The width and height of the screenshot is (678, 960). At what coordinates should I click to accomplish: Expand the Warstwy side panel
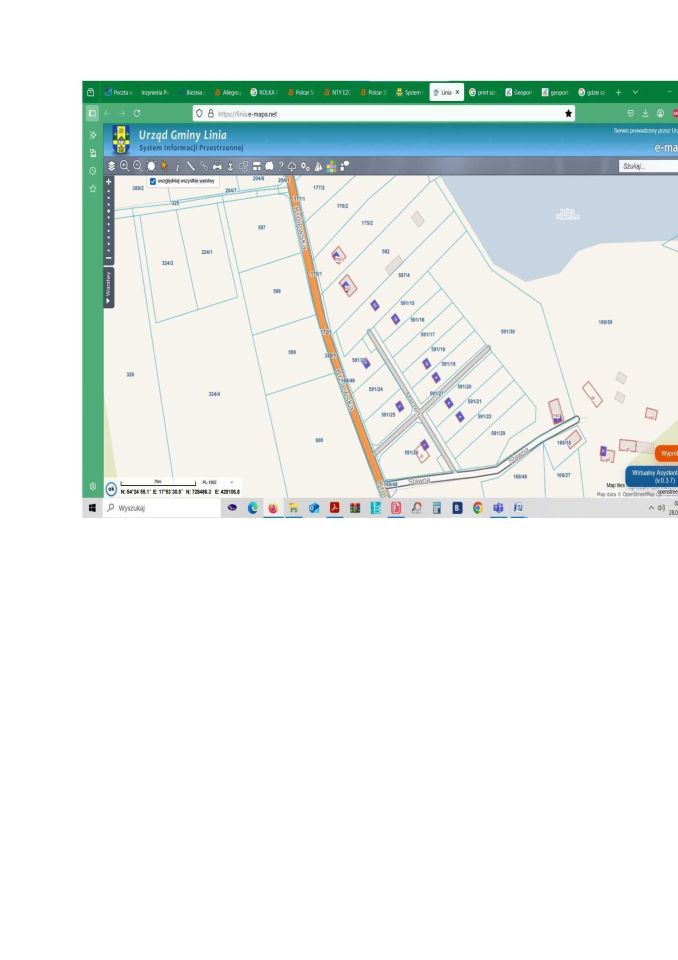pos(109,286)
